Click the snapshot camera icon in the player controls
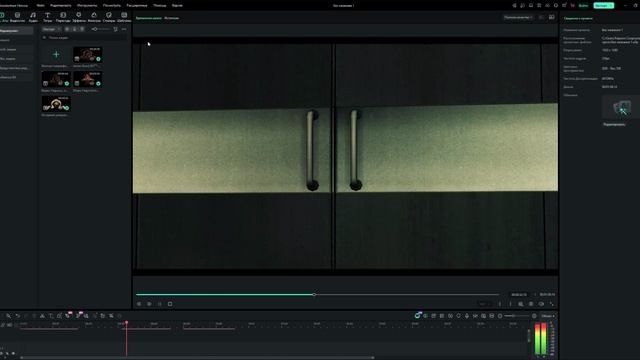Screen dimensions: 640x360 (531, 304)
